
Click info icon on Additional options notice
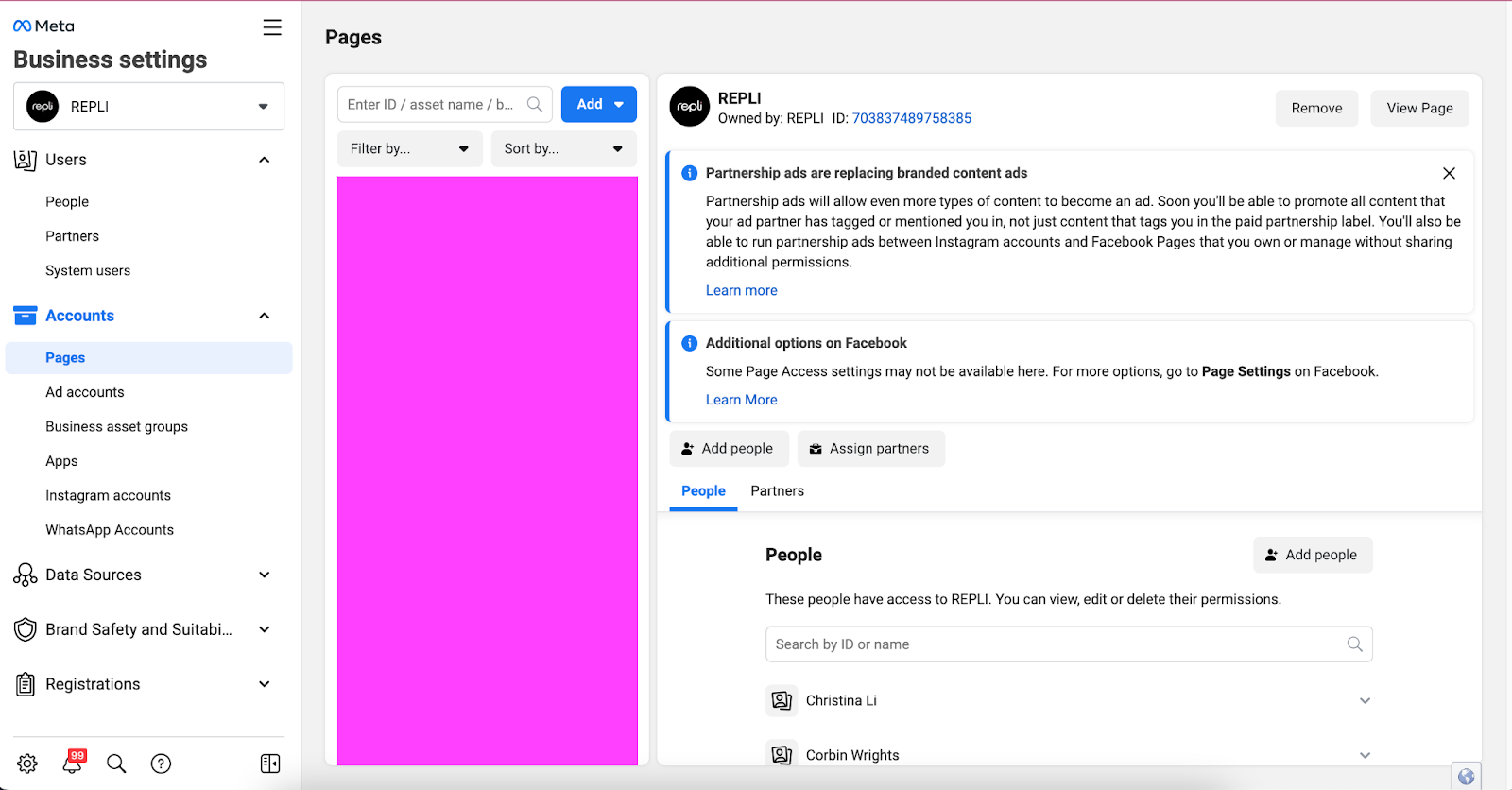(690, 343)
